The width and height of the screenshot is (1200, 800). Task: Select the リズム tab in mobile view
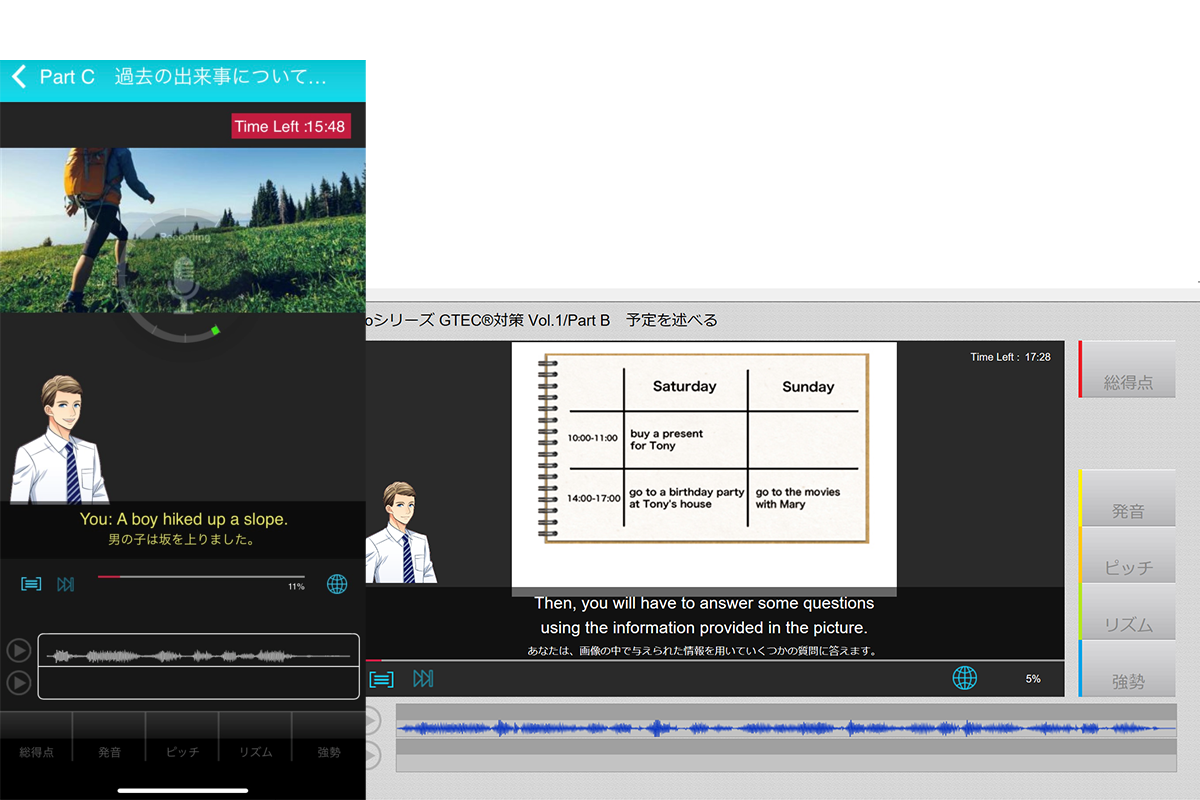(255, 752)
